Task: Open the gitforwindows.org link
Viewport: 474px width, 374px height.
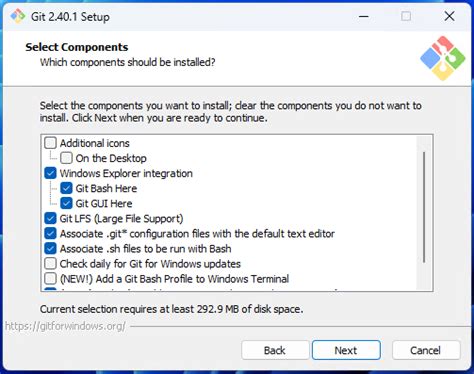Action: coord(66,326)
